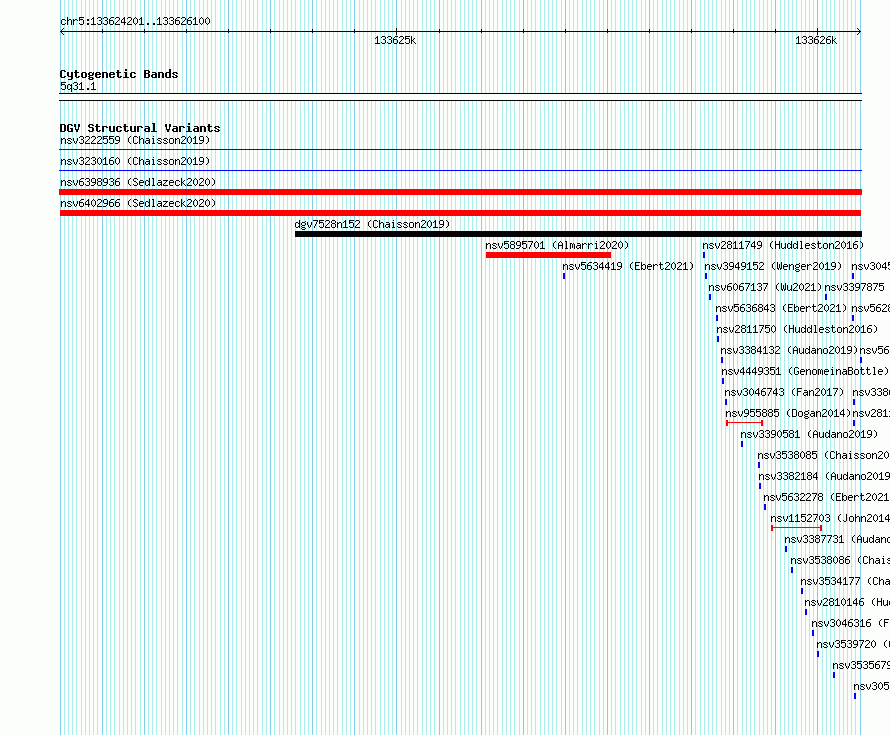Select the Cytogenetic Bands track title
This screenshot has width=890, height=735.
119,74
